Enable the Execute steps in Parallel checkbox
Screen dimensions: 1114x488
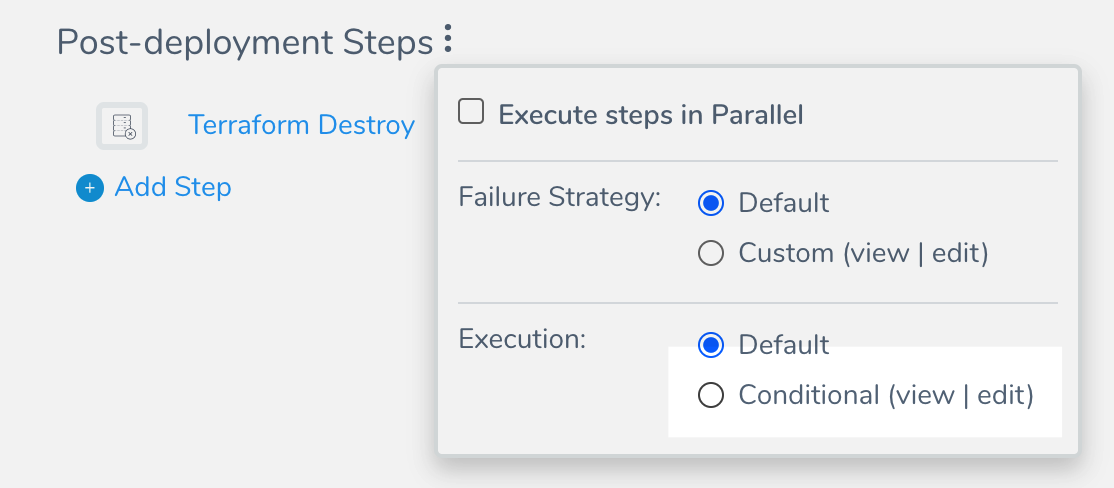471,112
